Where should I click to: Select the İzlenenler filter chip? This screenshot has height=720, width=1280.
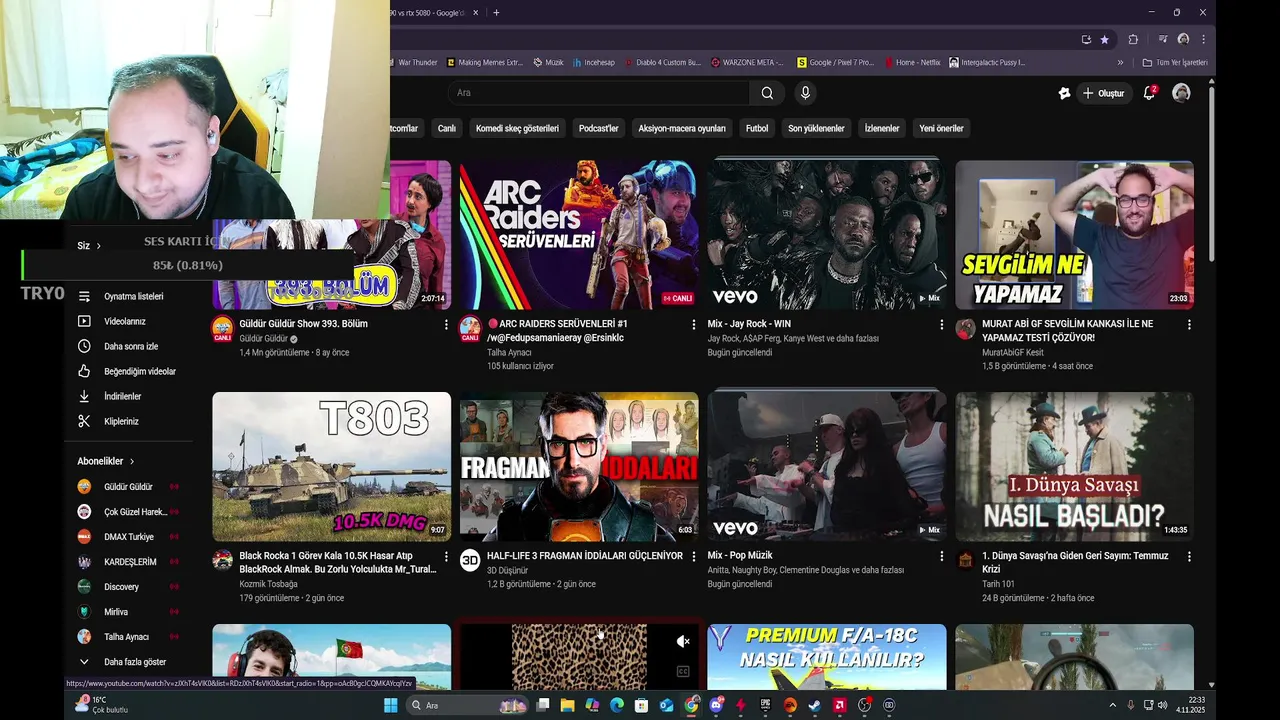tap(882, 128)
